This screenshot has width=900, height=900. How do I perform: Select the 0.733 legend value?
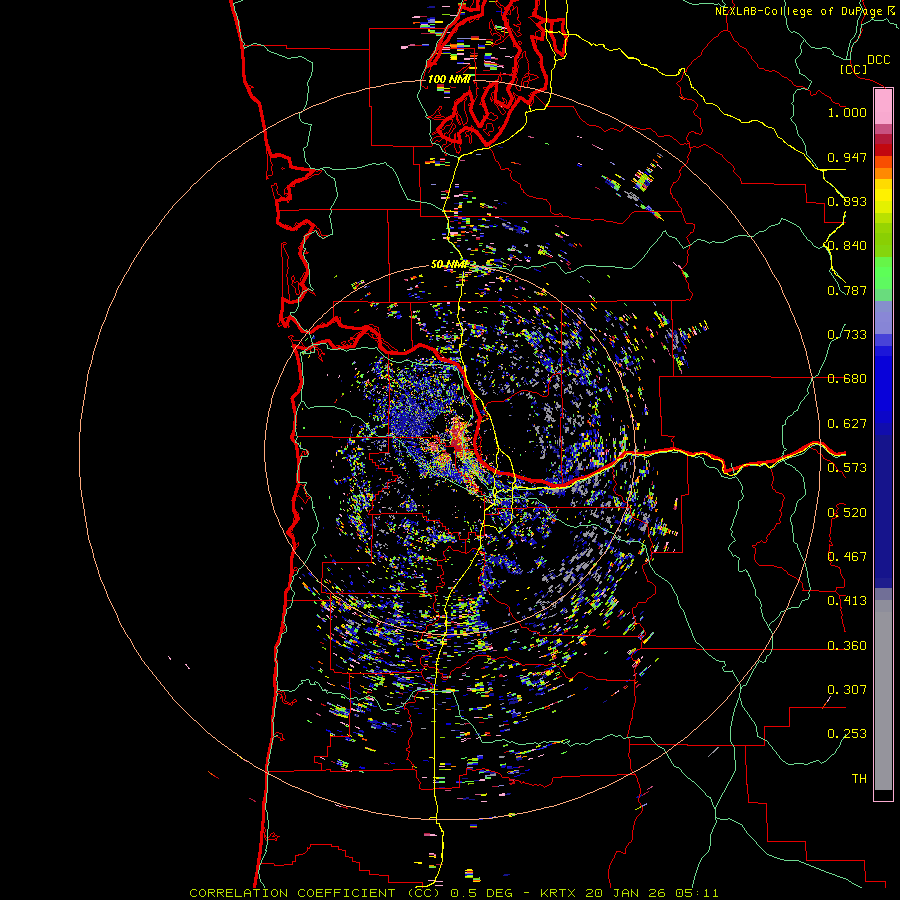click(x=847, y=335)
